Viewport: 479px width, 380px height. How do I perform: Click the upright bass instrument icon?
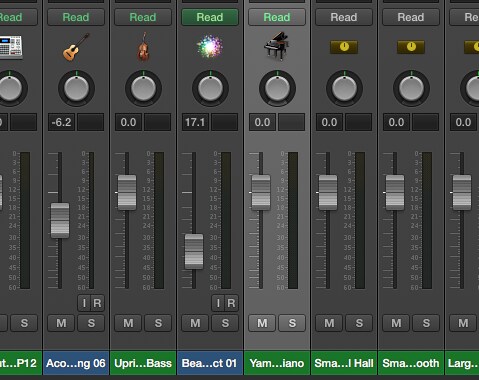pos(143,47)
